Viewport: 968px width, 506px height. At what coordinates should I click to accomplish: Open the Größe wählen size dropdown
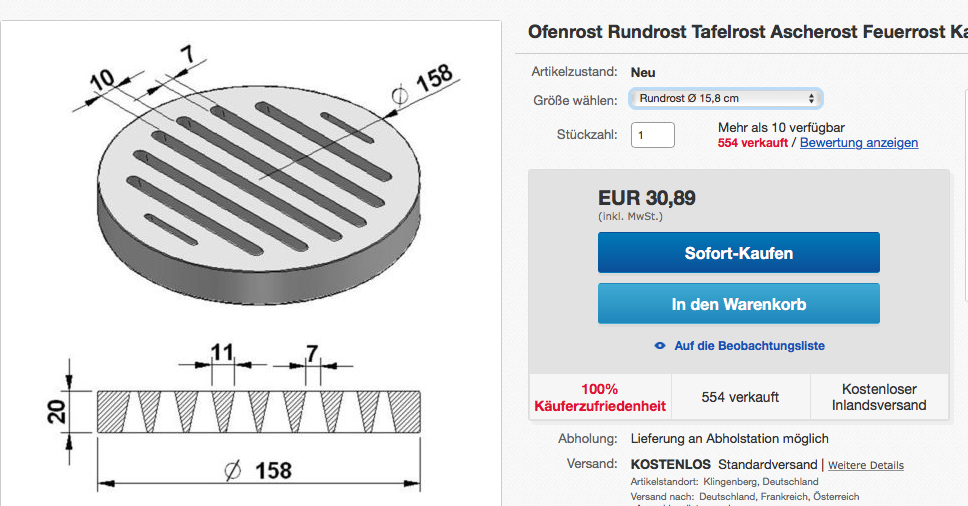click(725, 98)
